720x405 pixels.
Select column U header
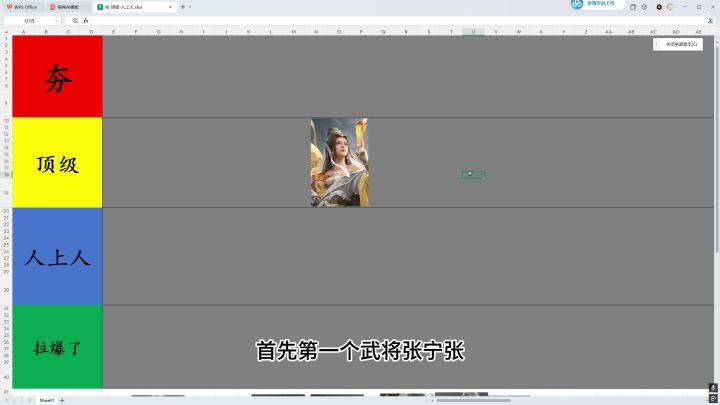[x=473, y=32]
